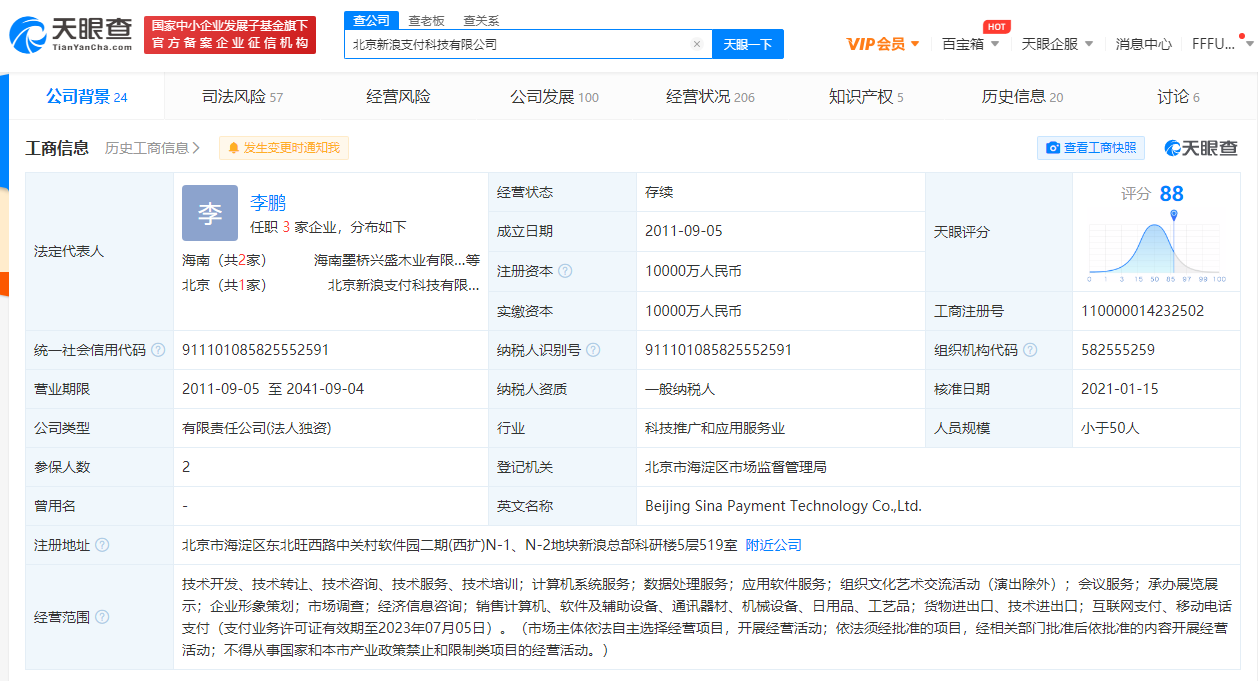Click the 附近公司 link
The image size is (1258, 681).
pos(774,545)
